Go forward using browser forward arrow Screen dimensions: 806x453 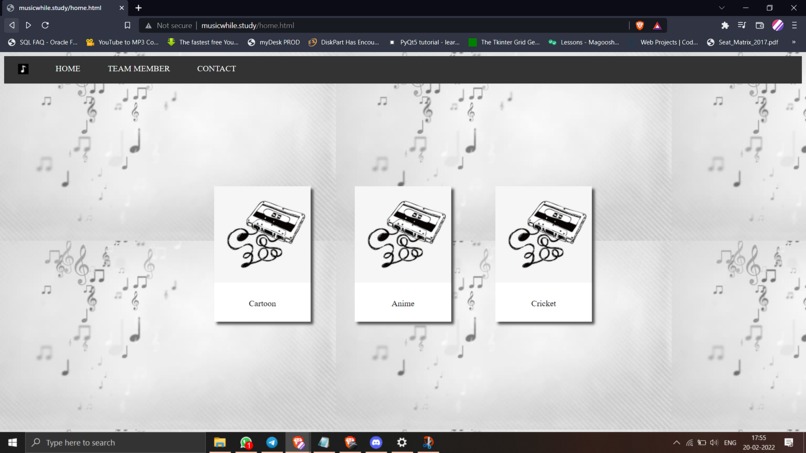point(28,25)
